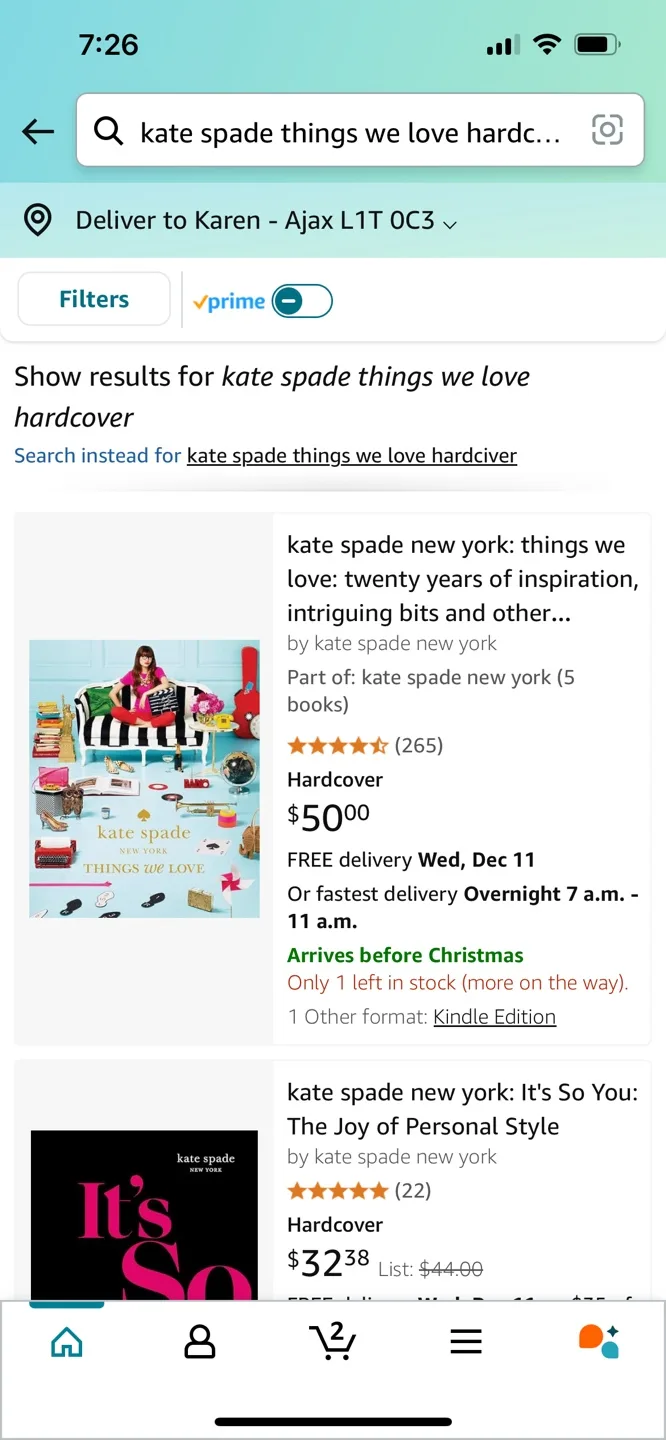Tap the magnifying glass search icon
This screenshot has height=1440, width=666.
108,130
